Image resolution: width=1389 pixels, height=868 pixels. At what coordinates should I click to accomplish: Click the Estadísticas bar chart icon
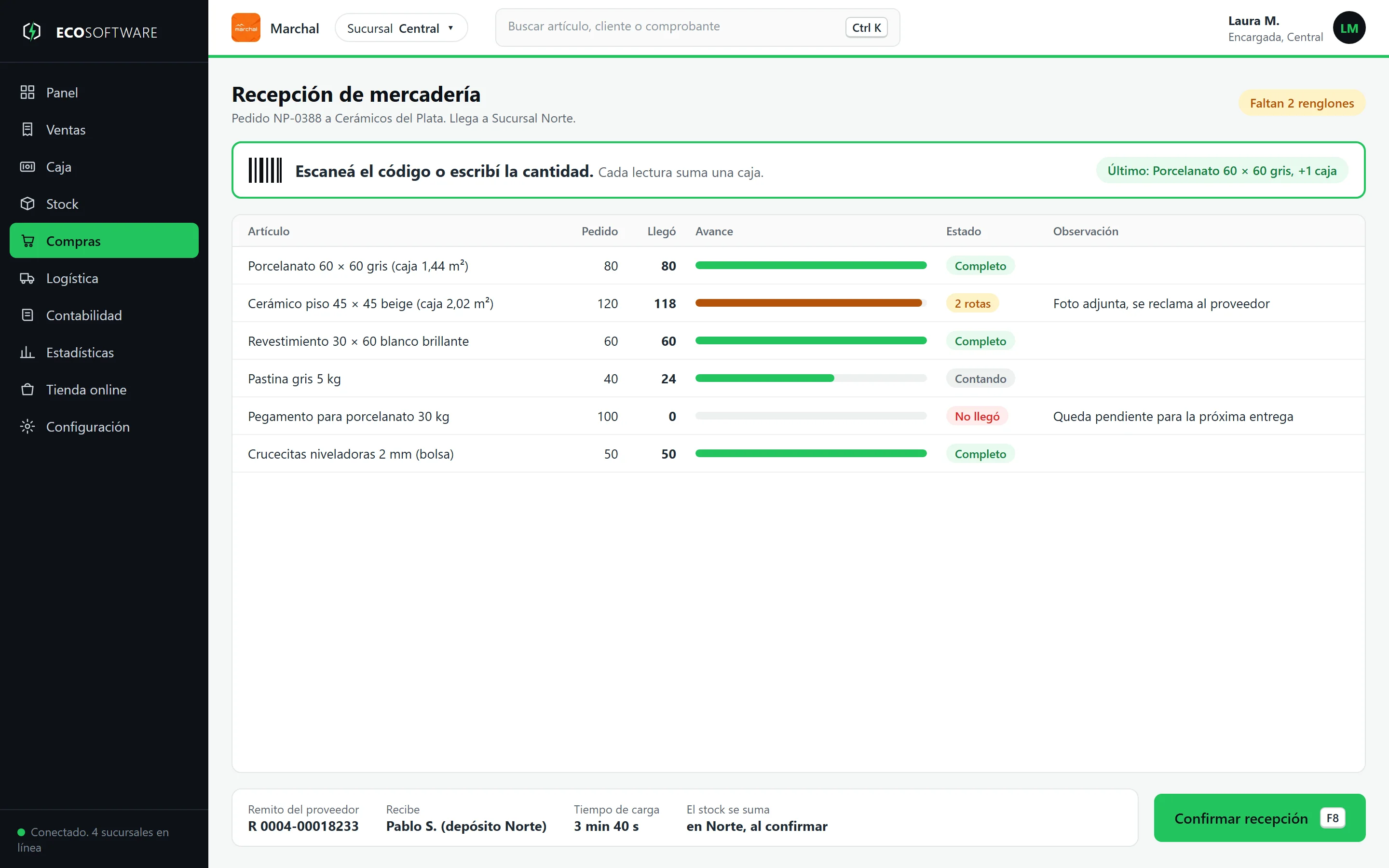point(27,353)
